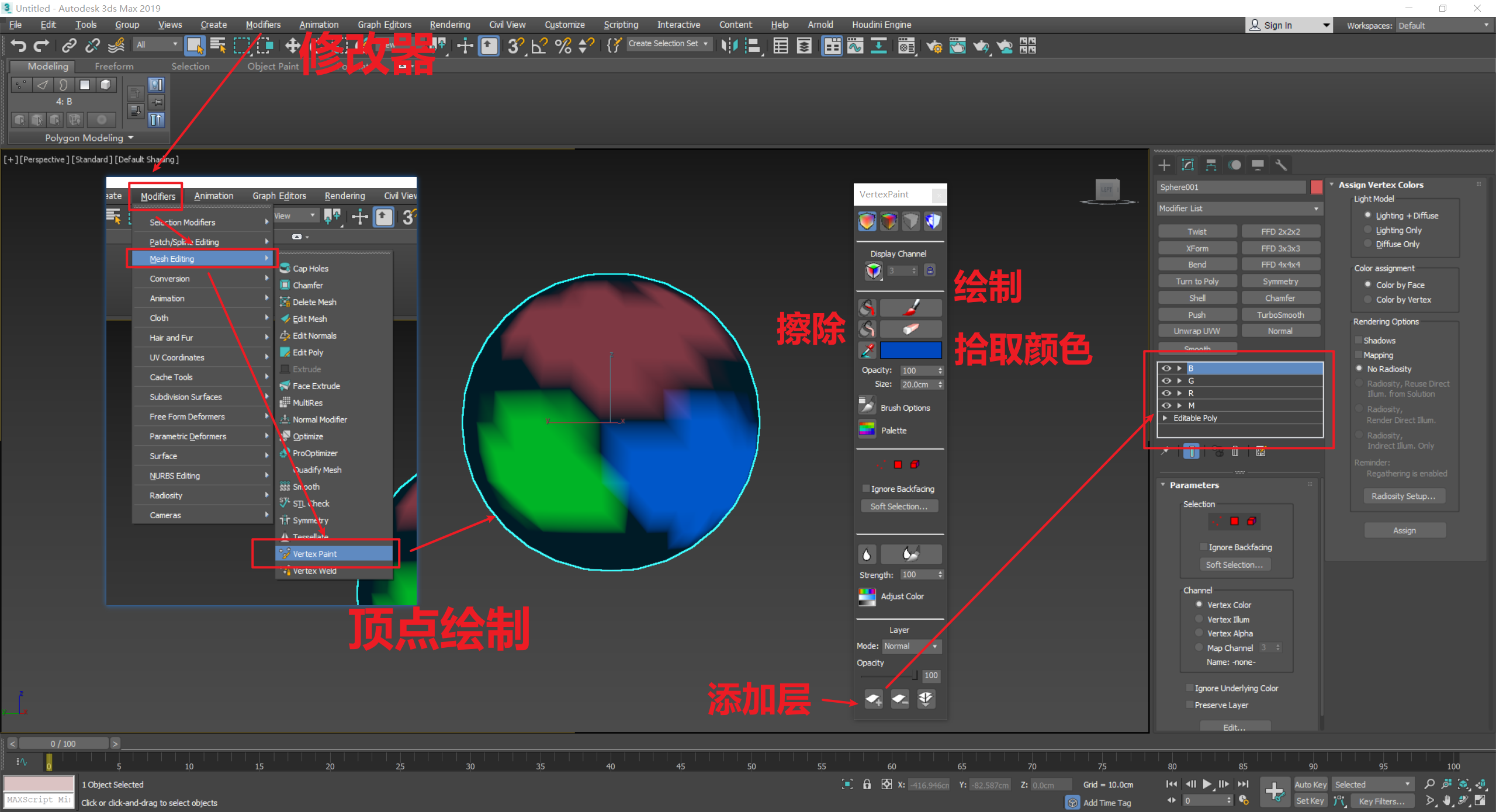The width and height of the screenshot is (1496, 812).
Task: Select the eraser tool in VertexPaint
Action: point(911,328)
